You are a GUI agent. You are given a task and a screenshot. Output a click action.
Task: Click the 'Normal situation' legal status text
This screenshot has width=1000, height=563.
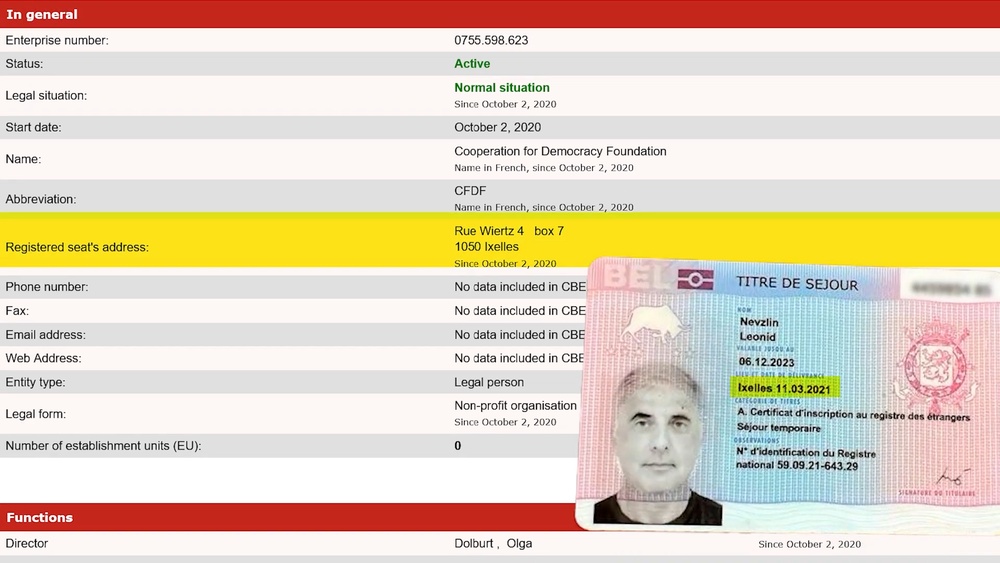[x=502, y=88]
